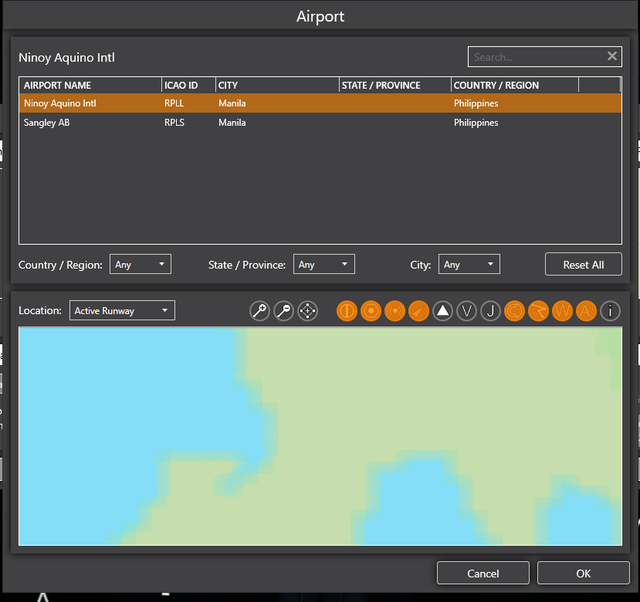Toggle the ILS feather map layer
Viewport: 640px width, 602px height.
[x=419, y=311]
